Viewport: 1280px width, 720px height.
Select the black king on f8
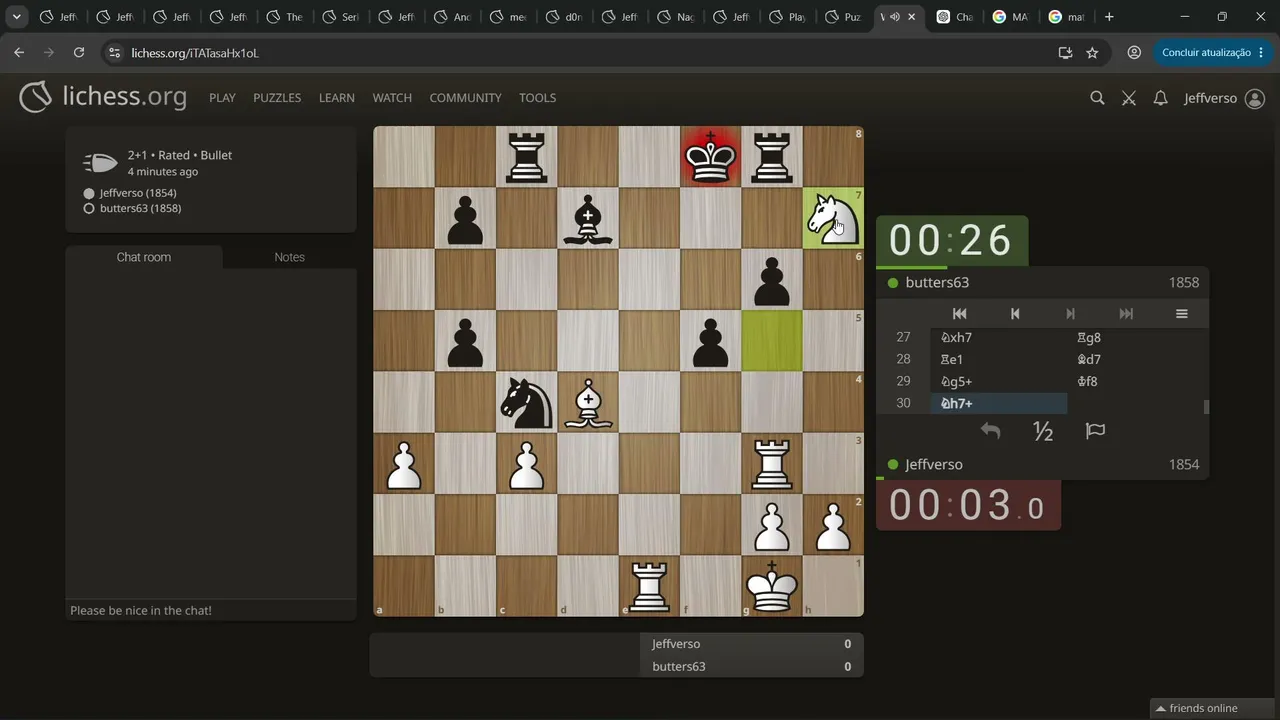710,156
